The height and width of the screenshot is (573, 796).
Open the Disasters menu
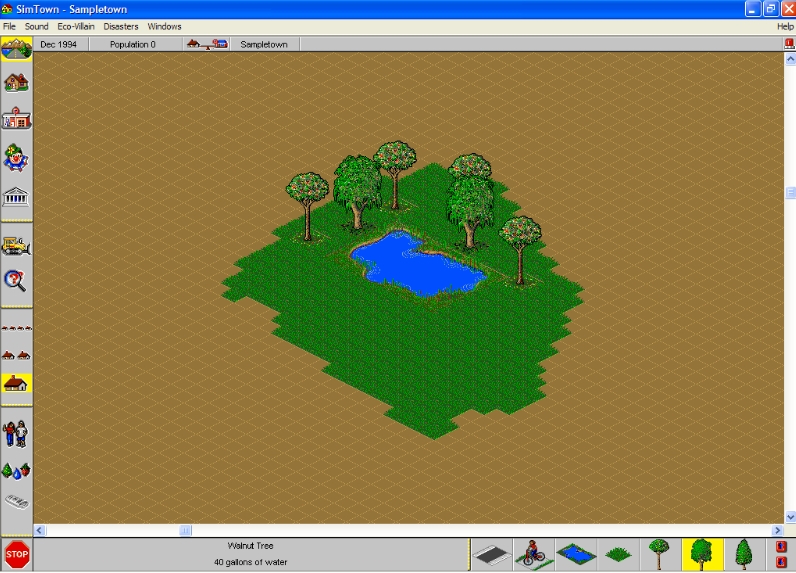pyautogui.click(x=121, y=26)
